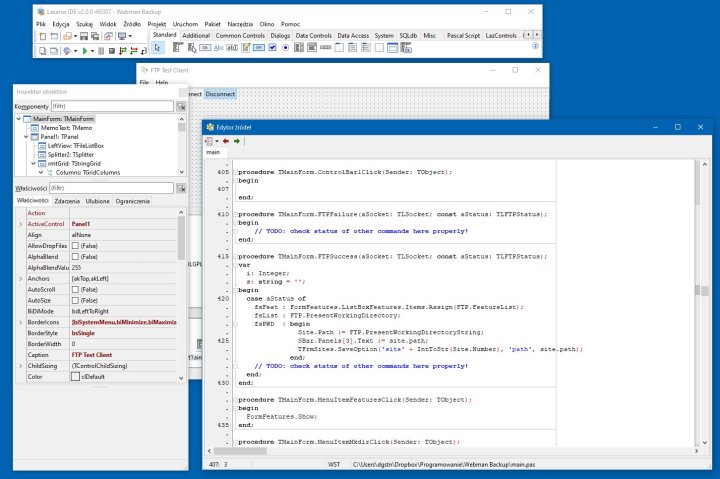
Task: Switch to the Zdarzenia tab
Action: 68,201
